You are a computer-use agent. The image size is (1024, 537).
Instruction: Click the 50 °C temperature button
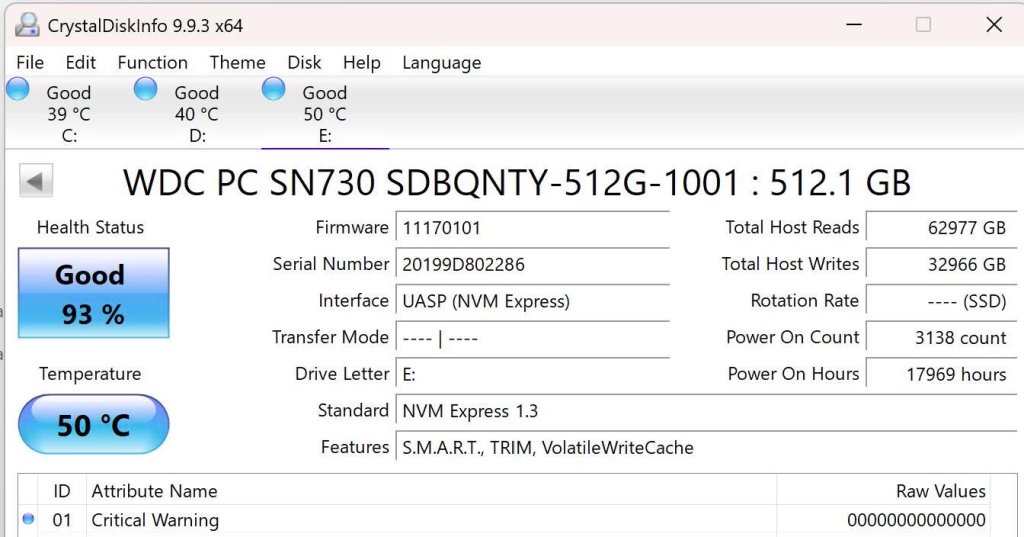click(x=93, y=425)
